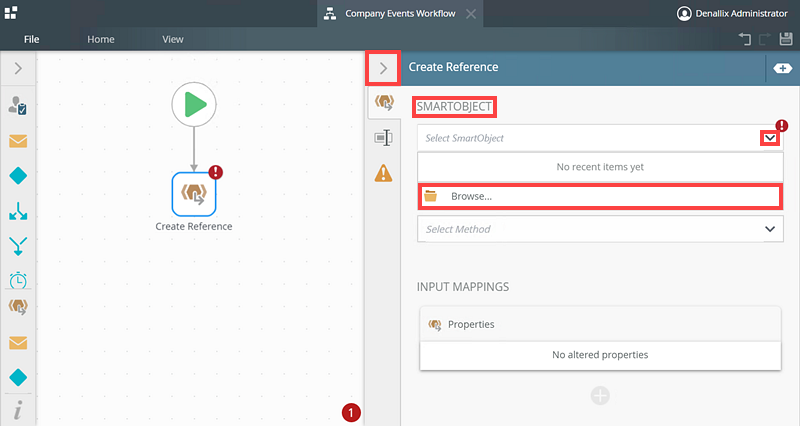Viewport: 800px width, 426px height.
Task: Close the Company Events Workflow tab
Action: click(471, 14)
